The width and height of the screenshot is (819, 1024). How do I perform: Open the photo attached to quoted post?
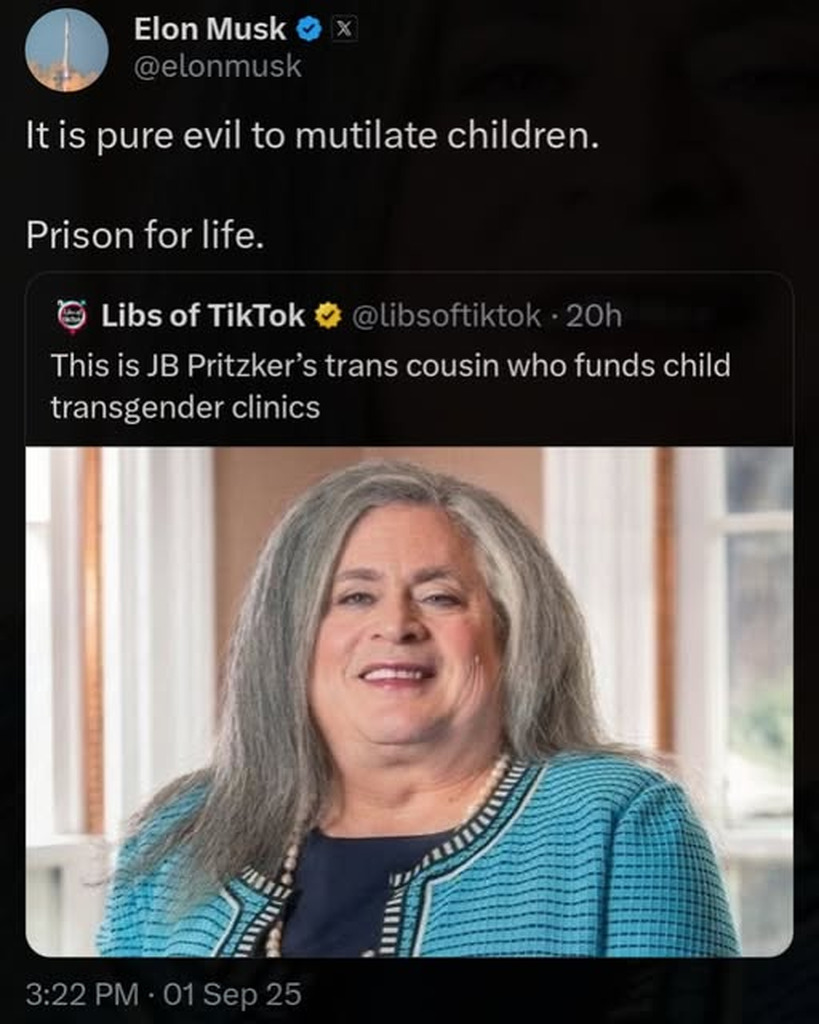[410, 702]
